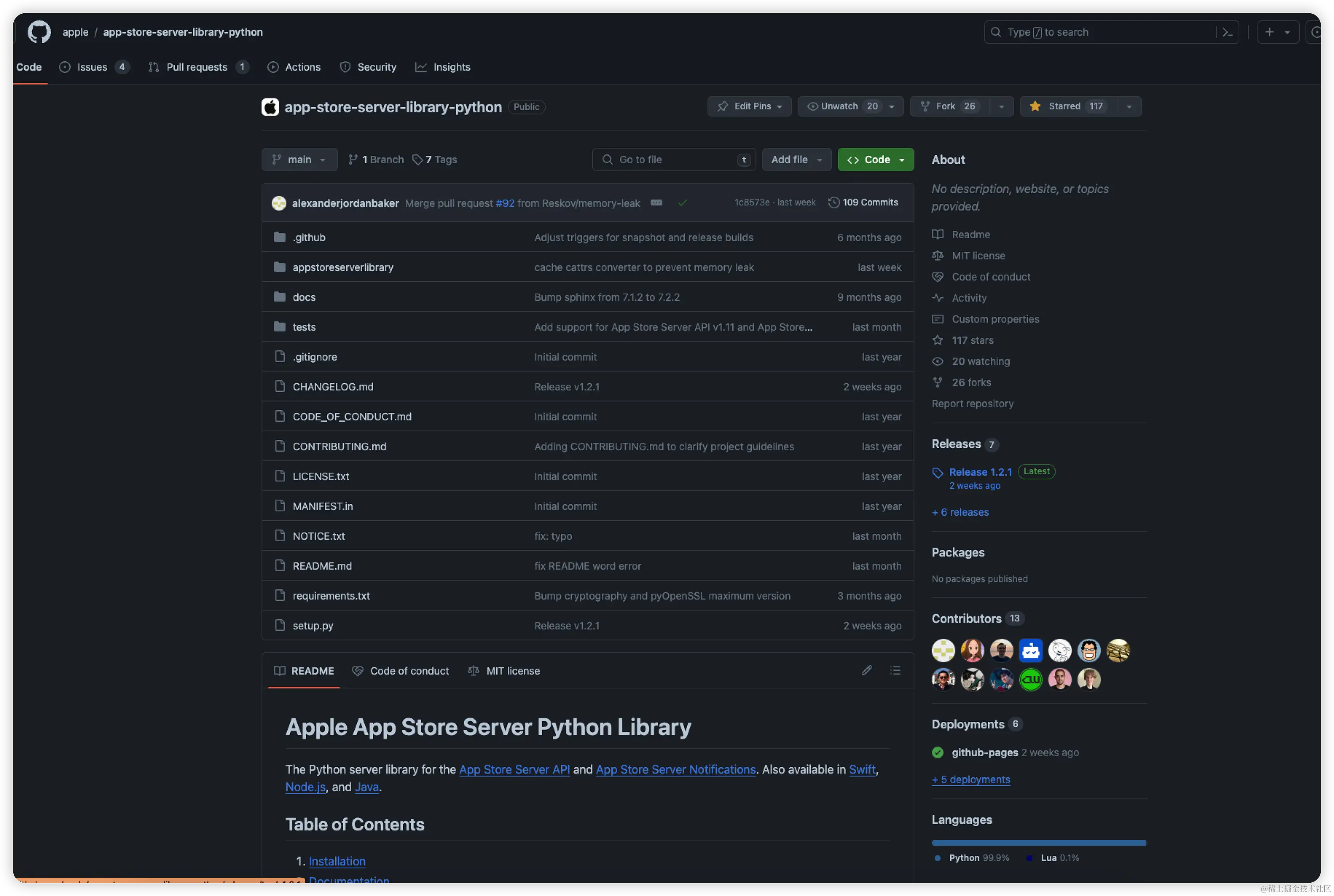Click the file icon beside setup.py
The width and height of the screenshot is (1334, 896).
pyautogui.click(x=279, y=625)
